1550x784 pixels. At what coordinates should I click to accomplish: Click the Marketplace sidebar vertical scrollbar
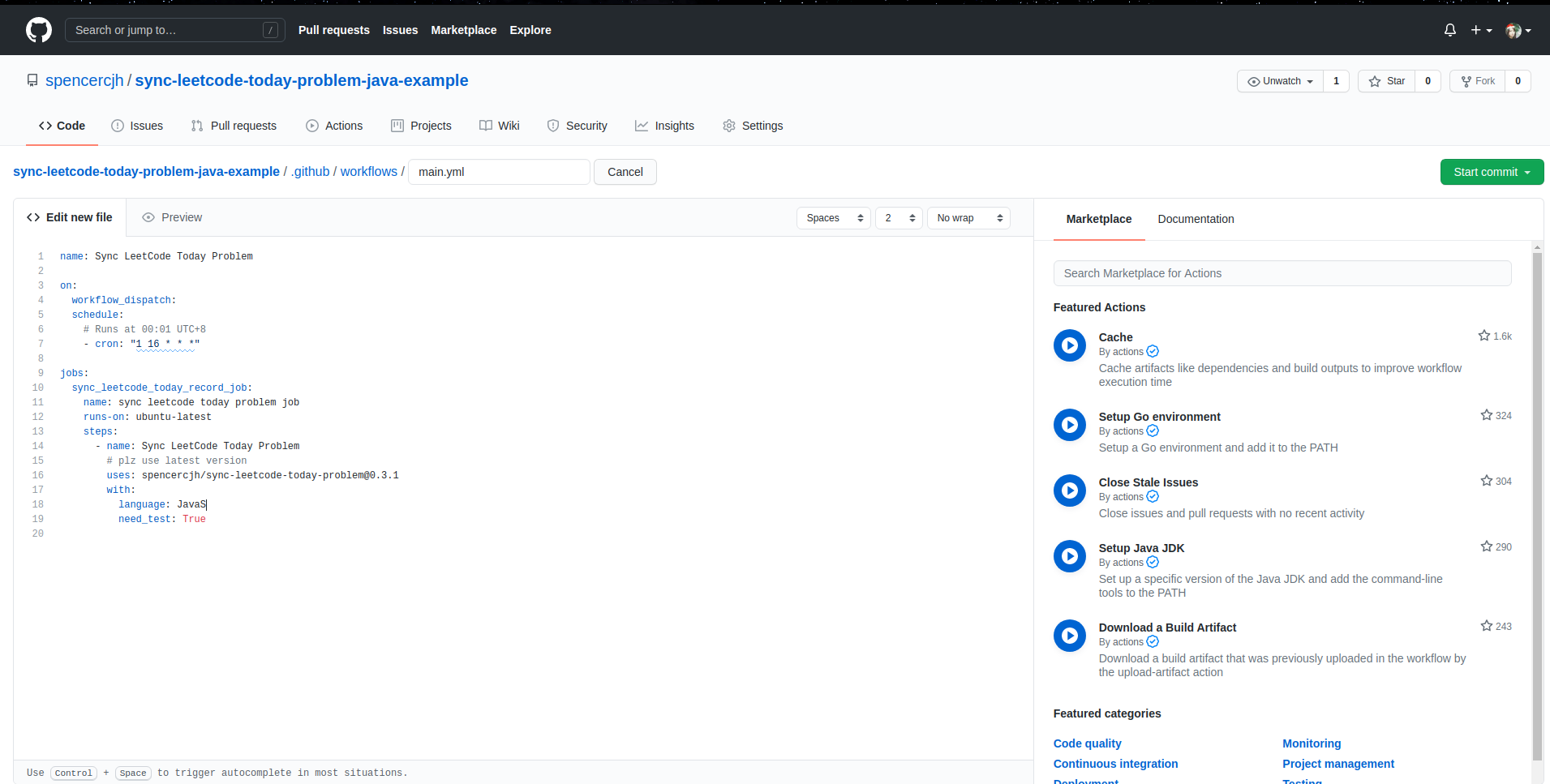click(1537, 506)
